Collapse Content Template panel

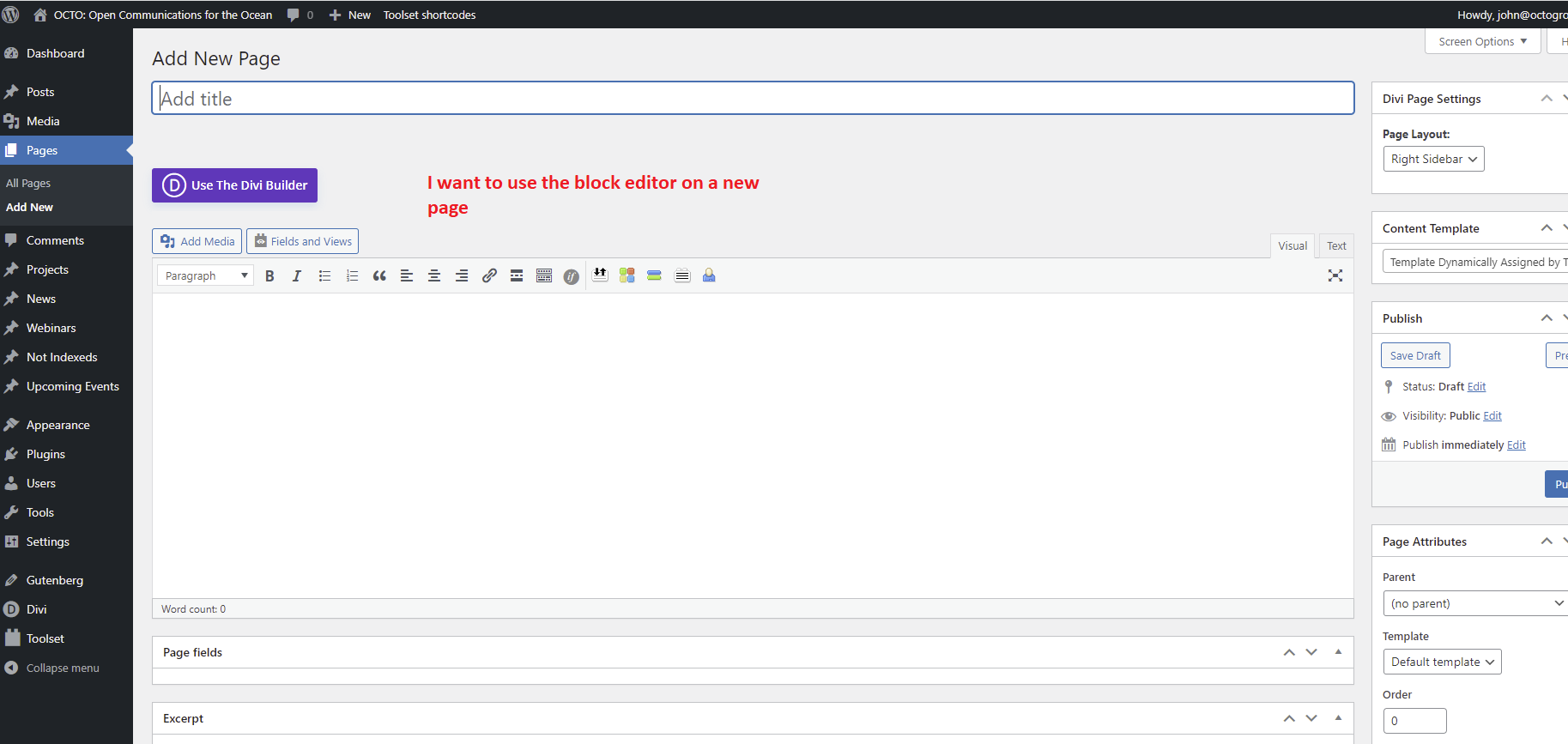tap(1547, 228)
